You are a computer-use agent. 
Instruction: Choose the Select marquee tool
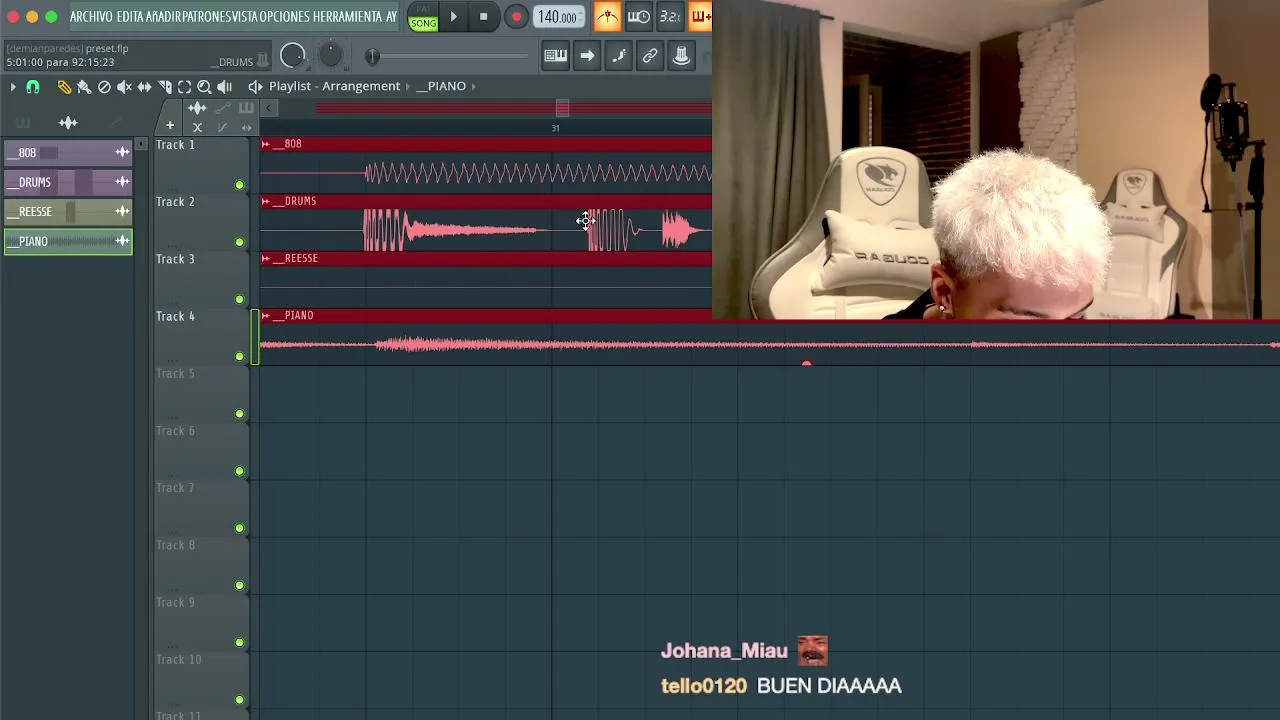tap(184, 87)
